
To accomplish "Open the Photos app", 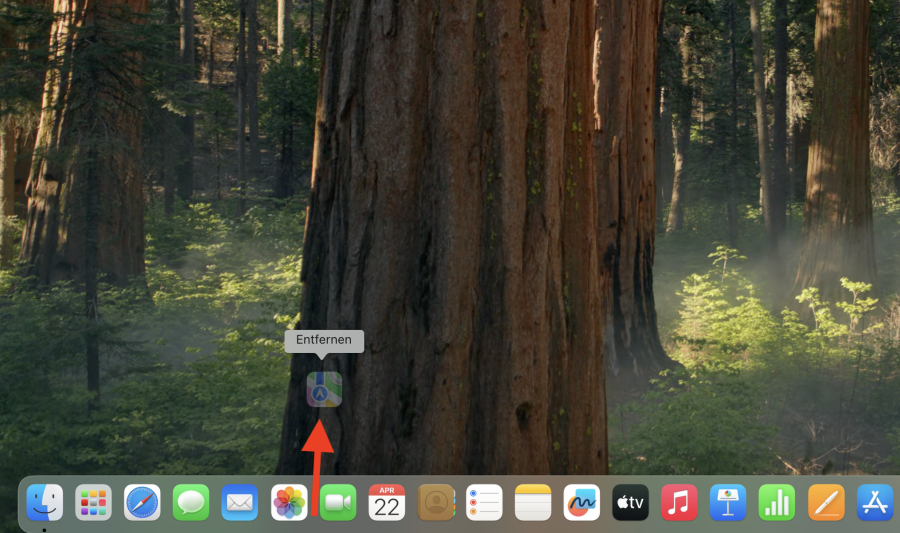I will click(x=289, y=502).
